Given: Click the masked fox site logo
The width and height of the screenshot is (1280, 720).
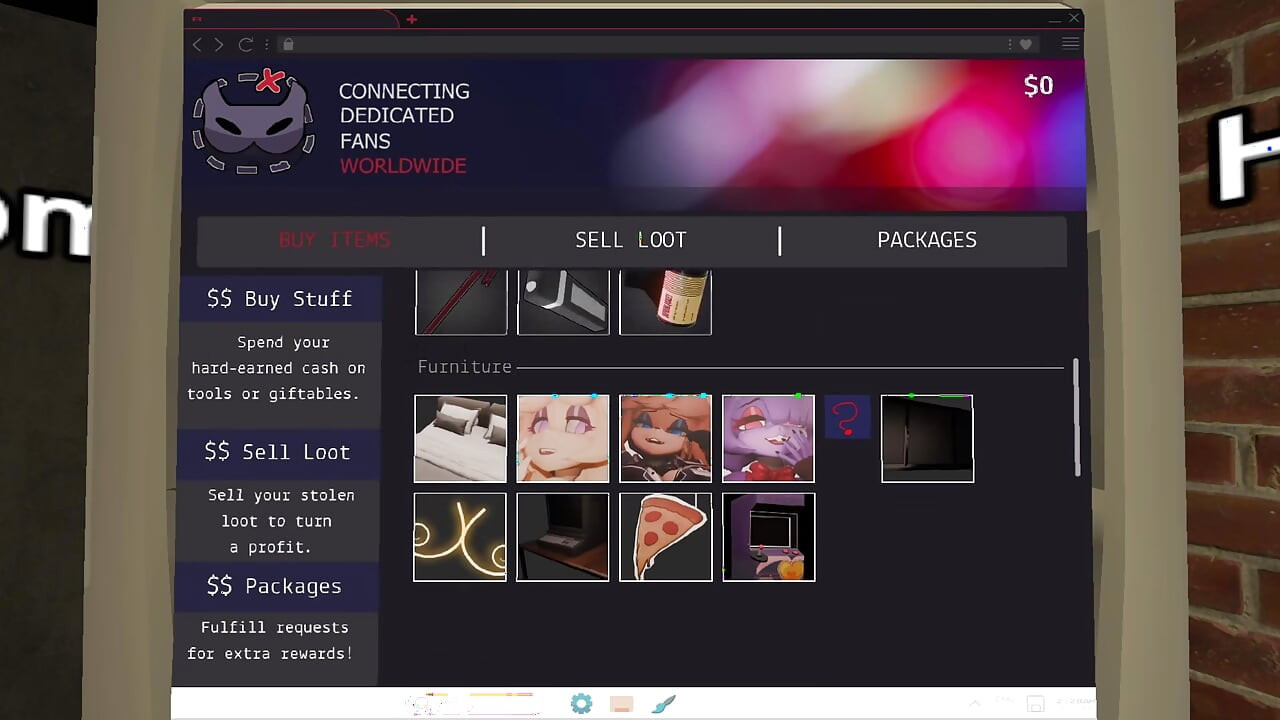Looking at the screenshot, I should pyautogui.click(x=253, y=122).
